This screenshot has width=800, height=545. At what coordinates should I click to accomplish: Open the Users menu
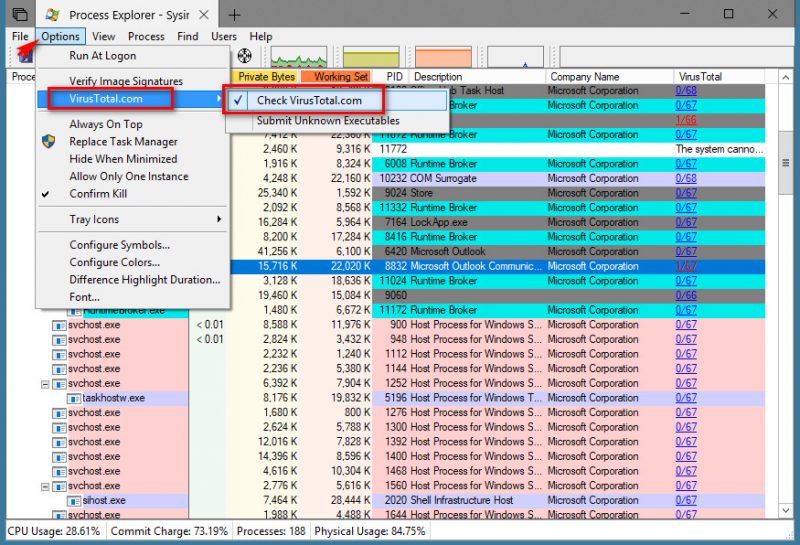(x=223, y=36)
